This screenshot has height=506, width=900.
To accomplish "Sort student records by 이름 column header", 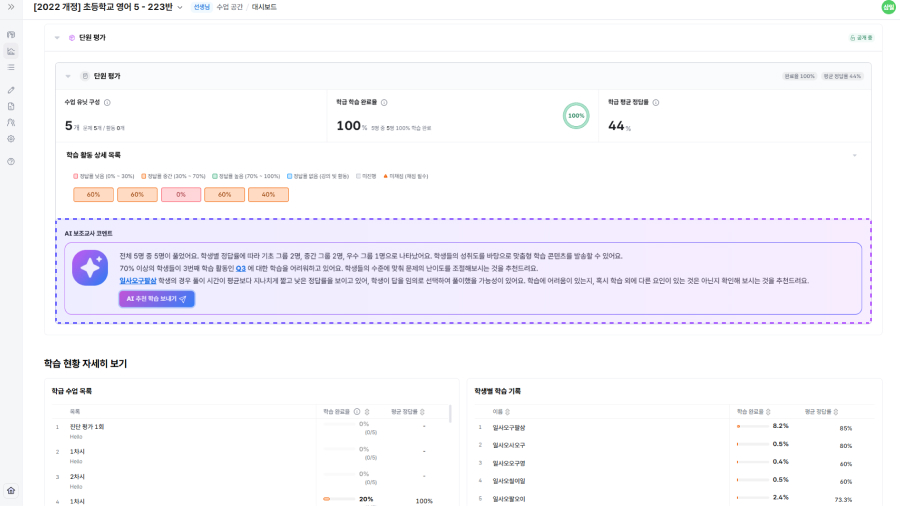I will pos(499,411).
